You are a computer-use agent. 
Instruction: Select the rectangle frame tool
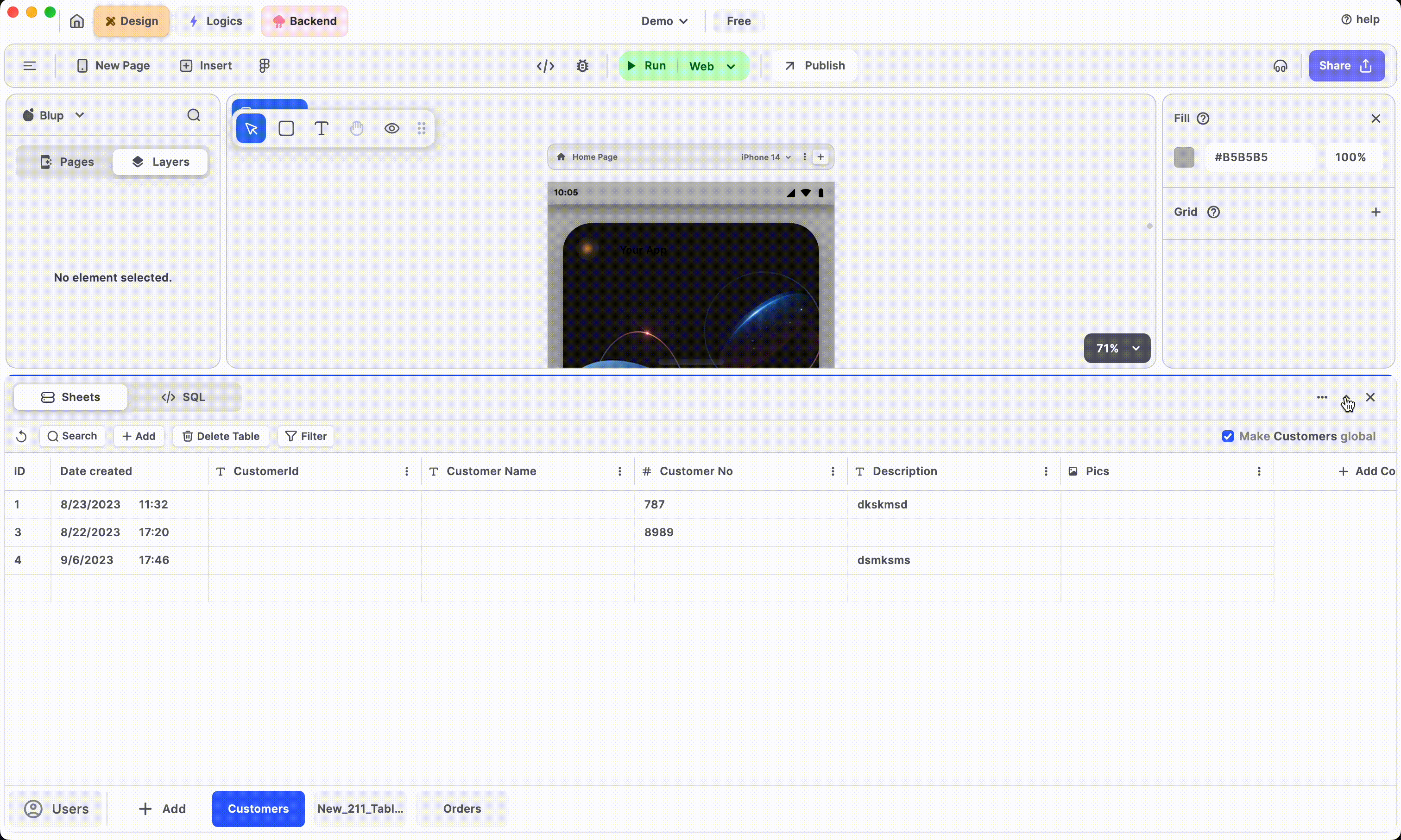click(286, 128)
